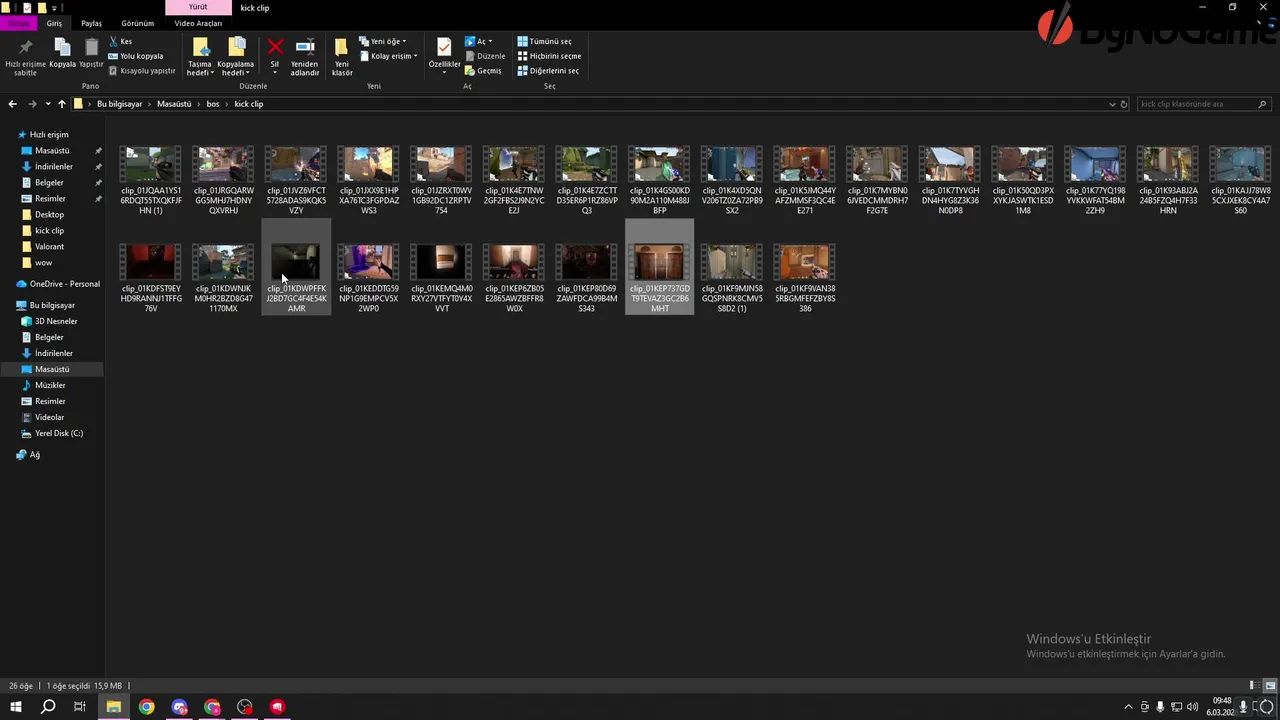Image resolution: width=1280 pixels, height=720 pixels.
Task: Switch to the Görünüm ribbon tab
Action: [x=137, y=23]
